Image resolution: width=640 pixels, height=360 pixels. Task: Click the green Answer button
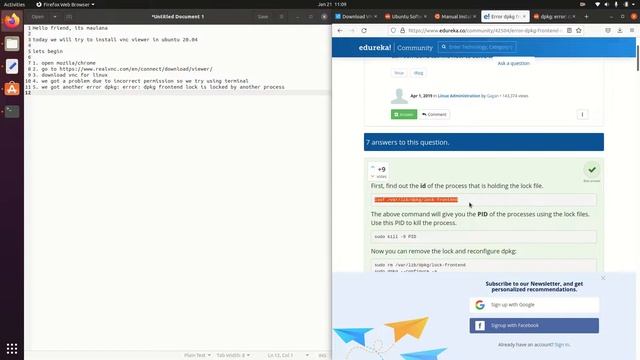[404, 115]
